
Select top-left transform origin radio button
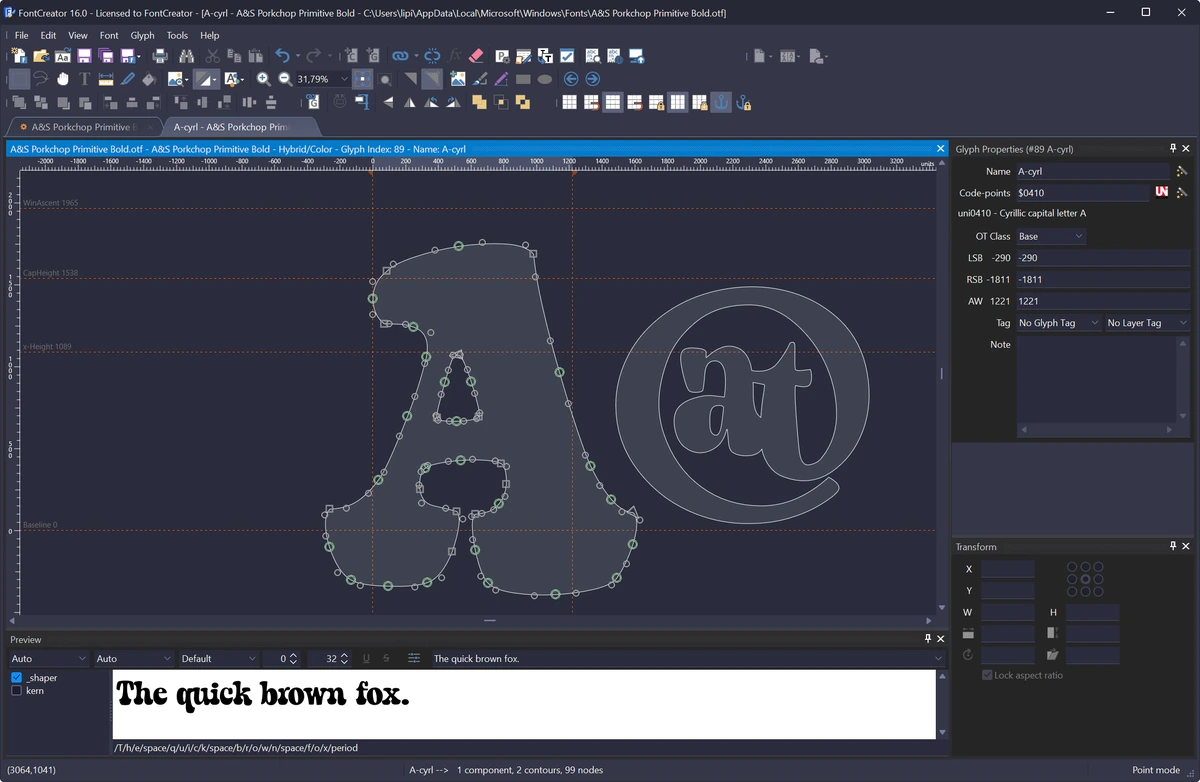(1072, 566)
